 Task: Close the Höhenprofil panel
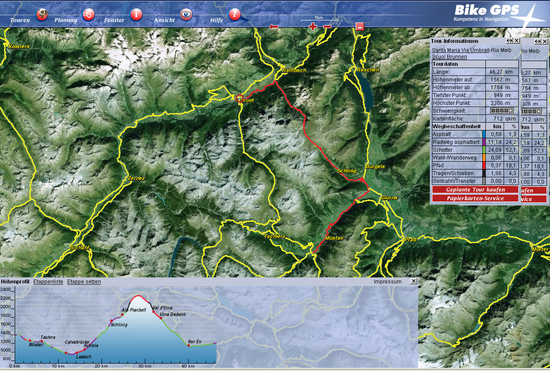coord(414,281)
